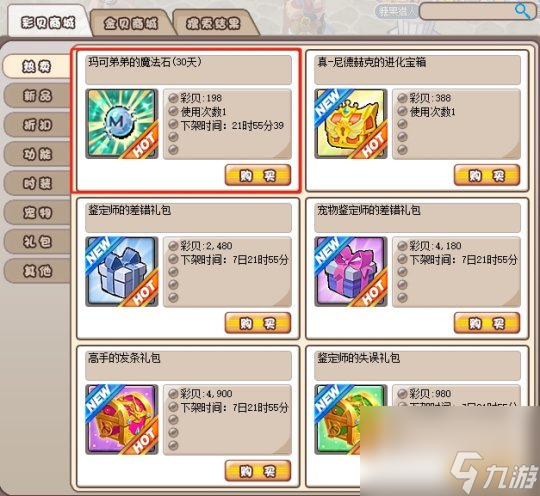
Task: Switch to the 金贝商城 tab
Action: [x=131, y=23]
